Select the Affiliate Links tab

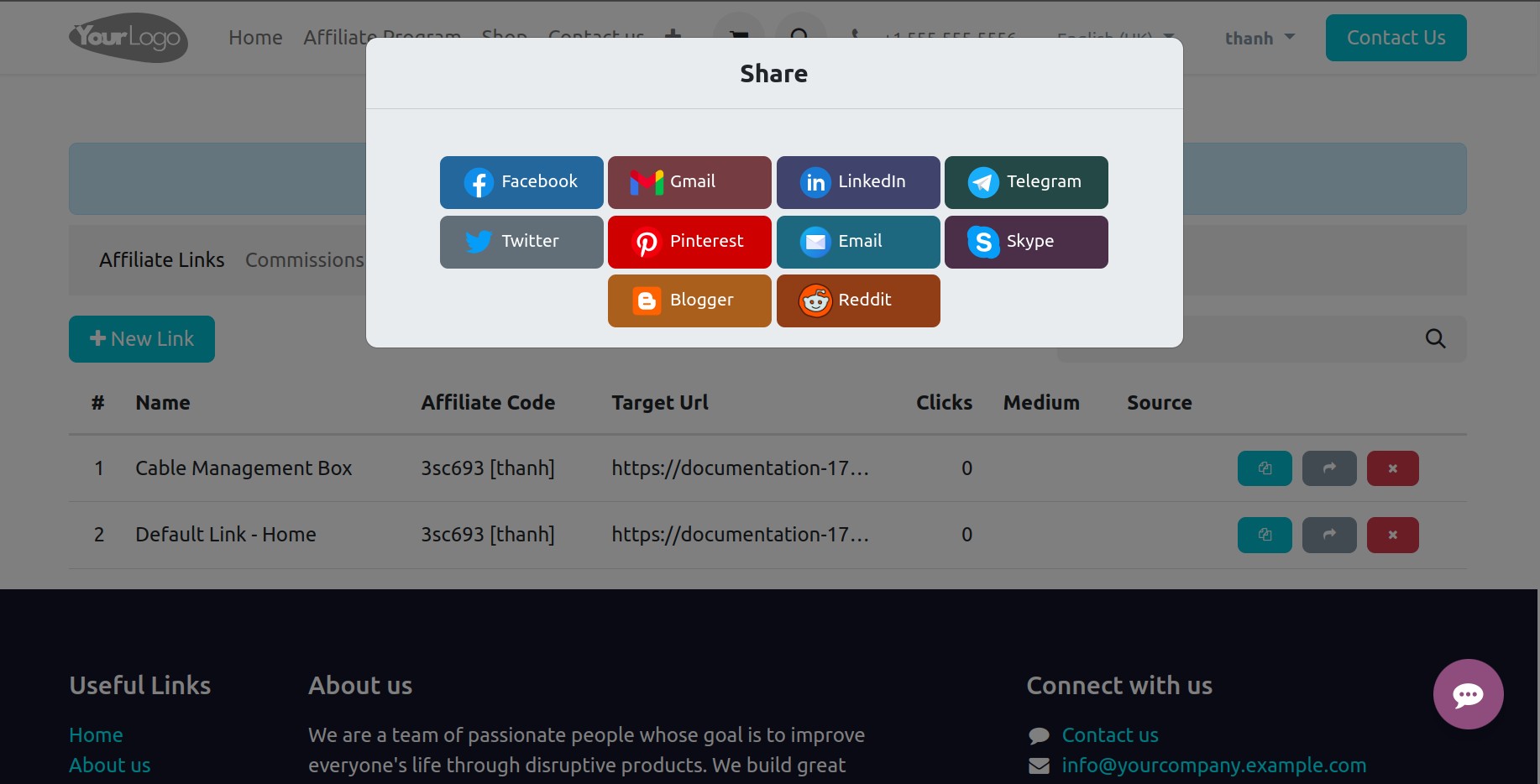point(161,259)
